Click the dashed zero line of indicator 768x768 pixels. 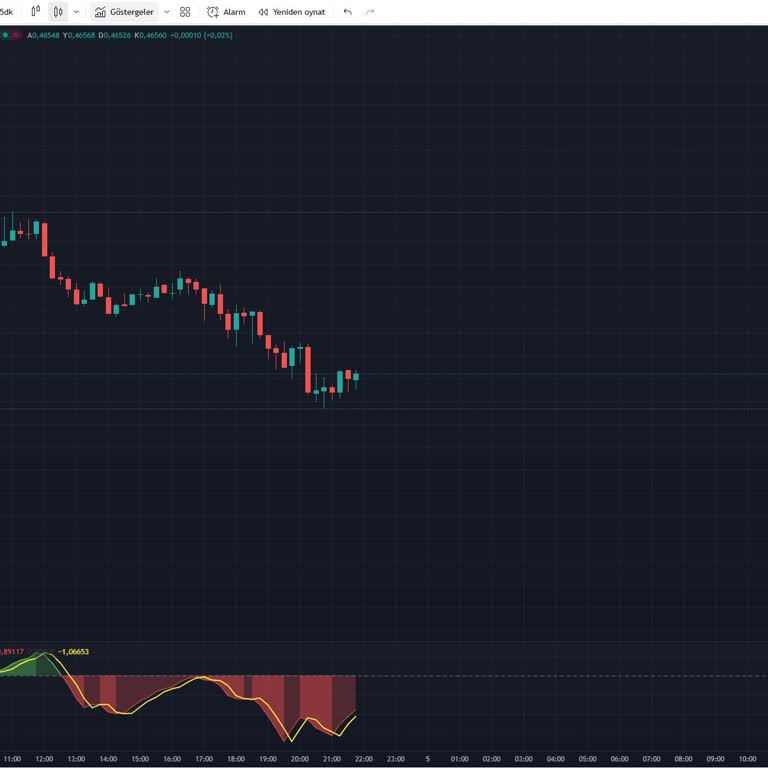tap(561, 676)
